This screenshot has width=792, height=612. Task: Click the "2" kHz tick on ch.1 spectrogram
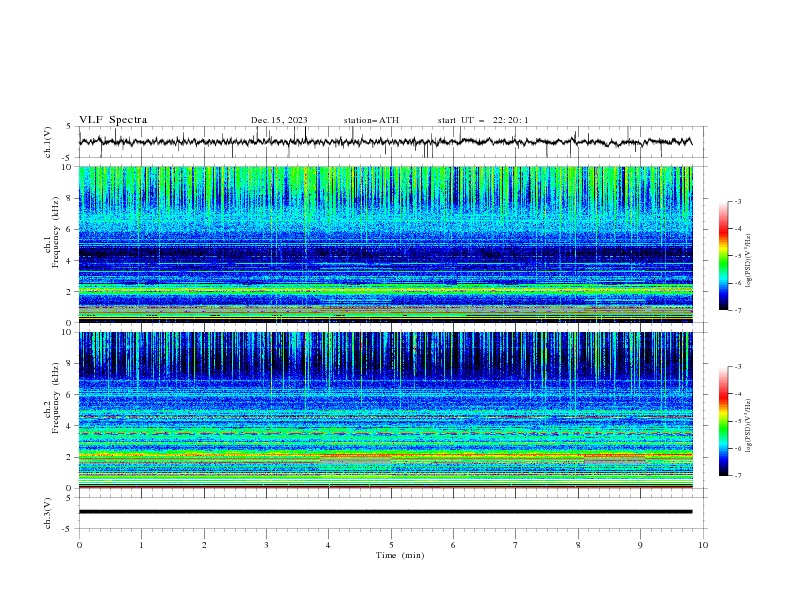pyautogui.click(x=70, y=292)
